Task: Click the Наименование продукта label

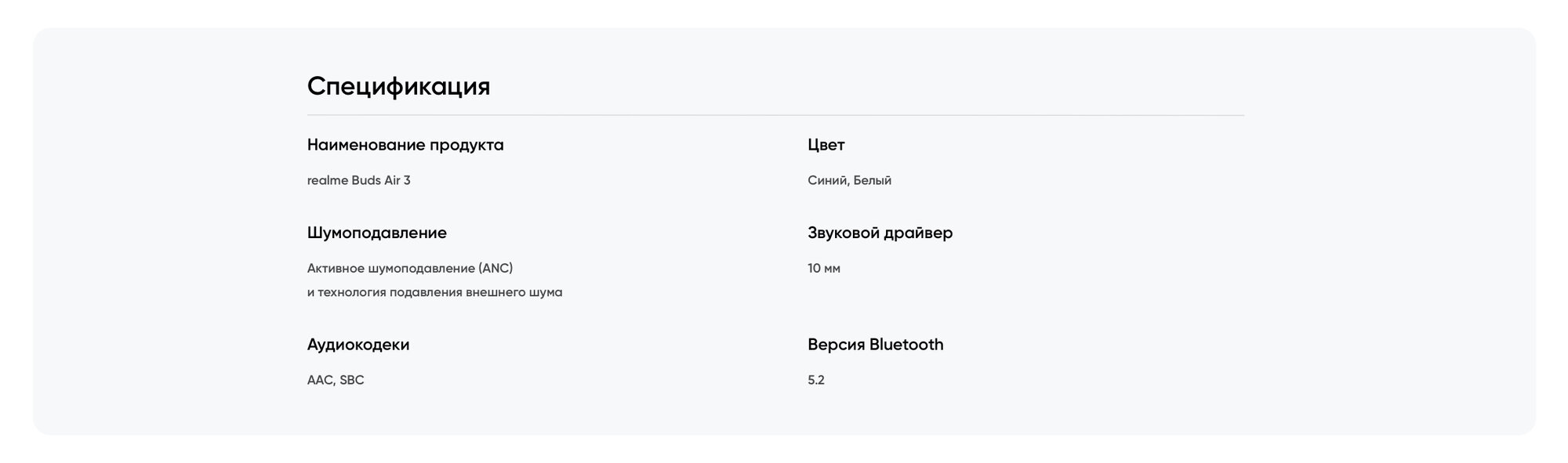Action: point(405,145)
